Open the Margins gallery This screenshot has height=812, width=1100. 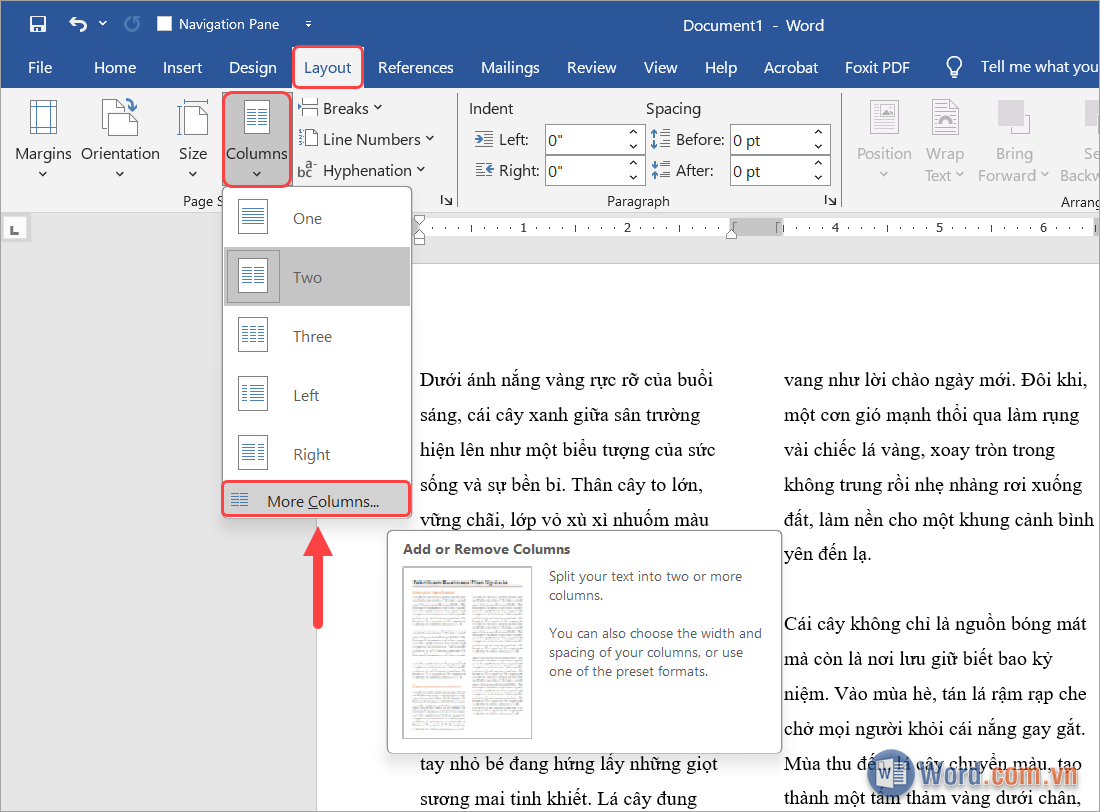43,140
